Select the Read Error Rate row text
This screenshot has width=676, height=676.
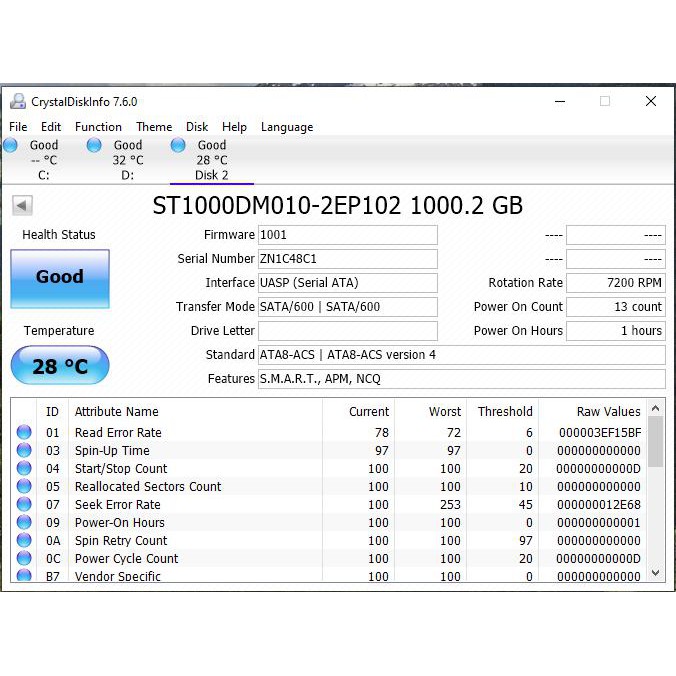tap(118, 432)
